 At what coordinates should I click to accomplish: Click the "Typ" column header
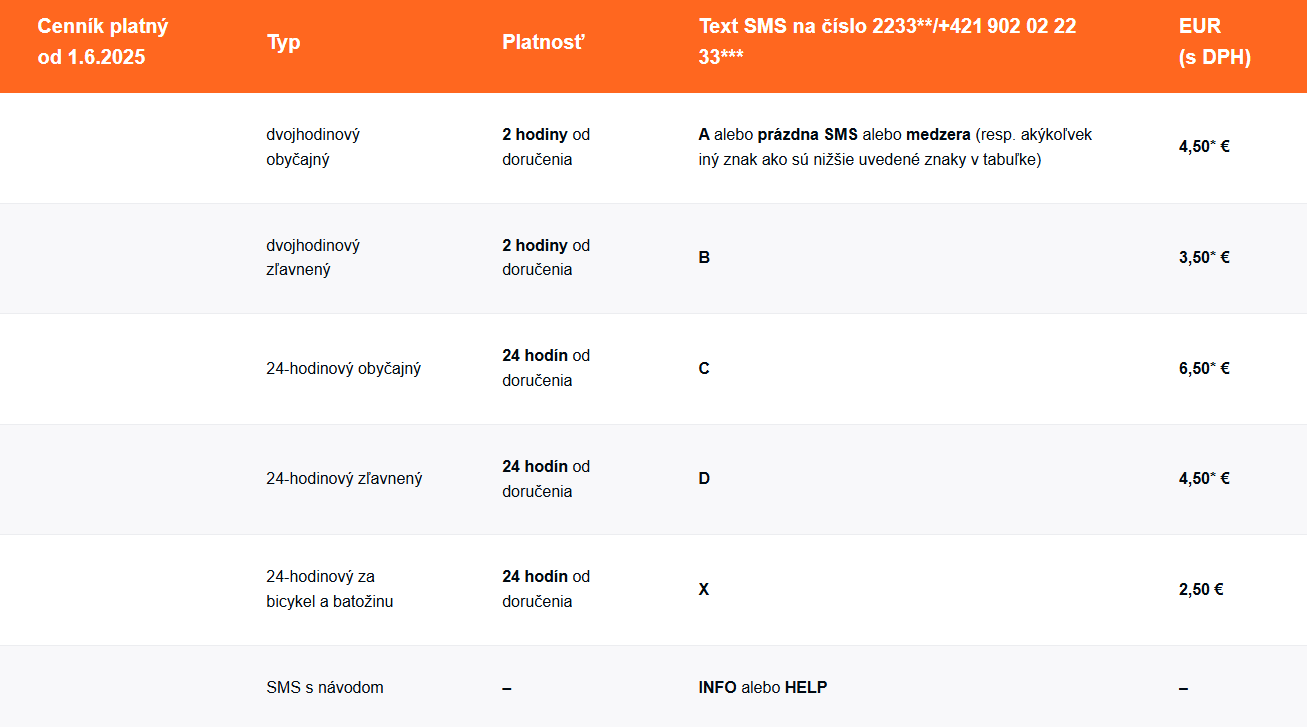(284, 42)
